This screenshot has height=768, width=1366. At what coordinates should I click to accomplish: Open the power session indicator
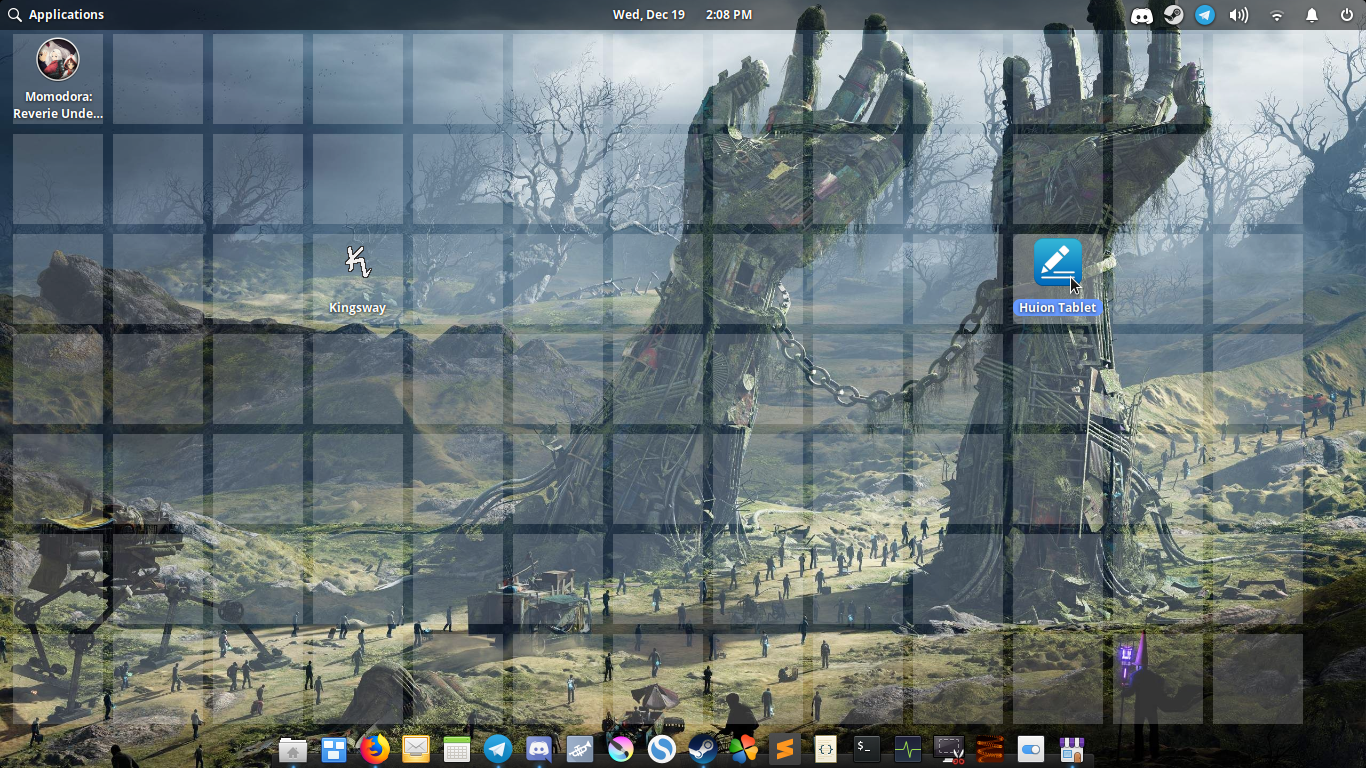click(1346, 15)
